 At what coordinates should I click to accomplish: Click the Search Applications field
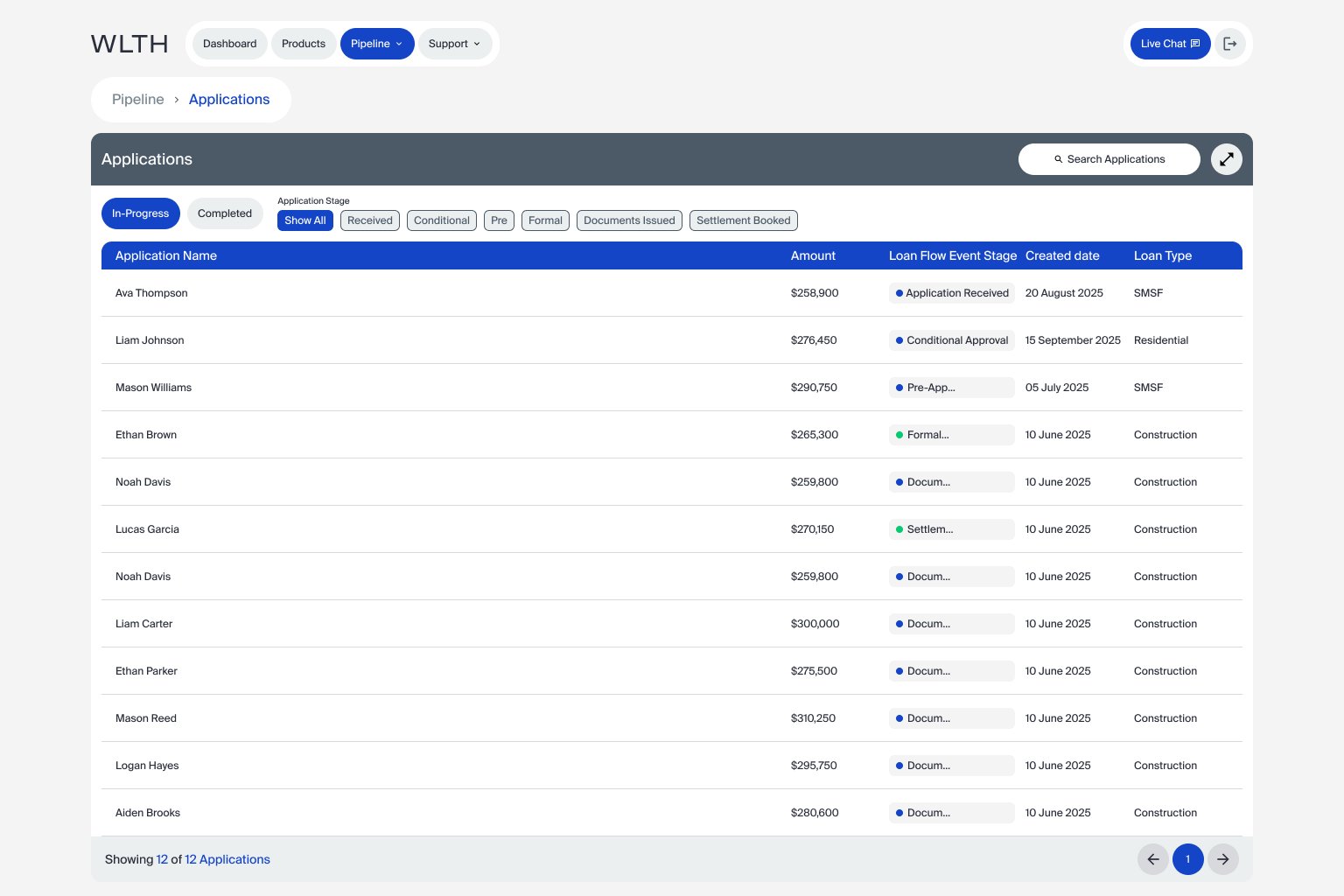[1109, 159]
